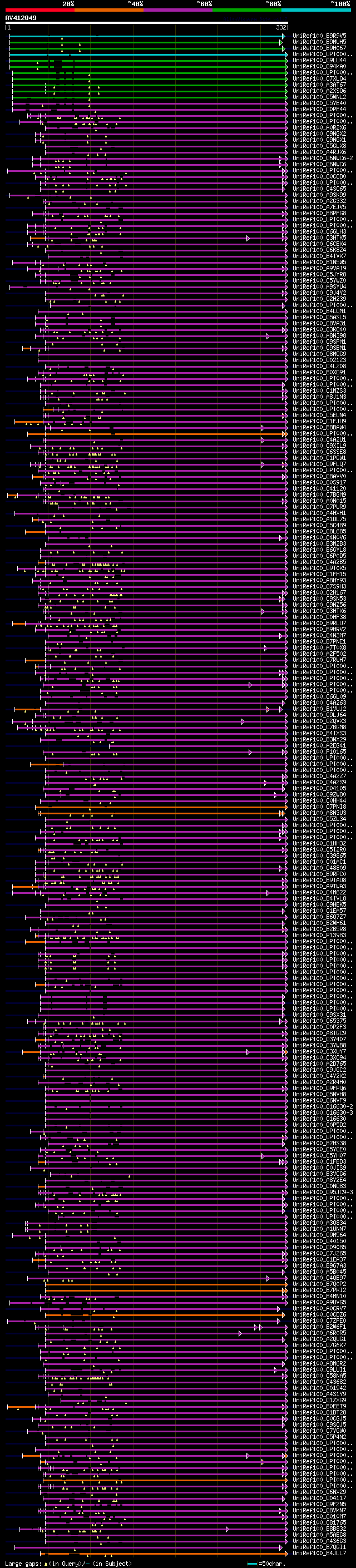
Task: Open hit UniRef100_Q5I2R0
Action: pyautogui.click(x=319, y=849)
